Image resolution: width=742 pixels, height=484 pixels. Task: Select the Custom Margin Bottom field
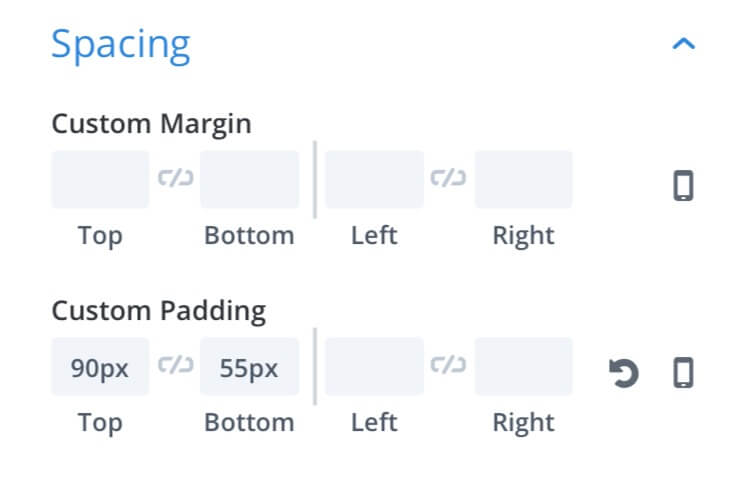click(249, 179)
